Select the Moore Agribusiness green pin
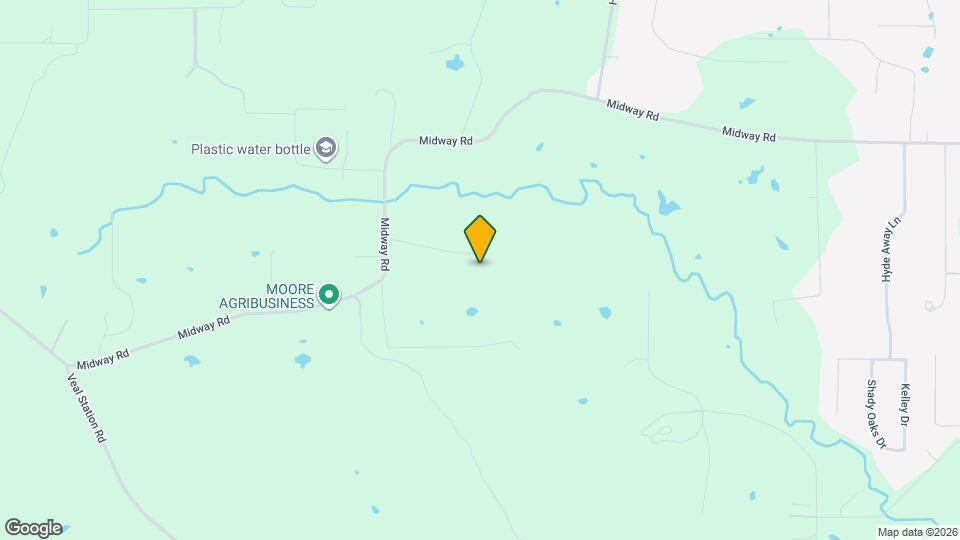The image size is (960, 540). 329,296
